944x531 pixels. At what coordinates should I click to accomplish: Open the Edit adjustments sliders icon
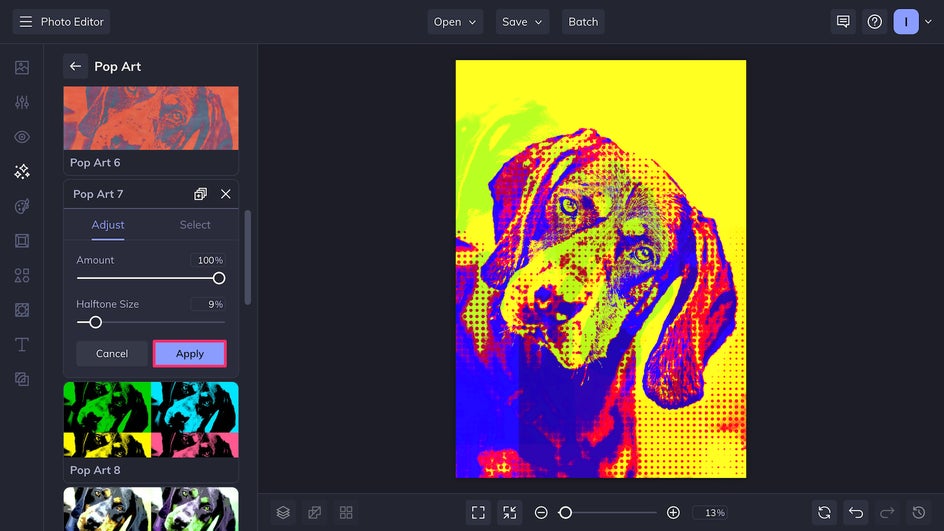click(22, 102)
